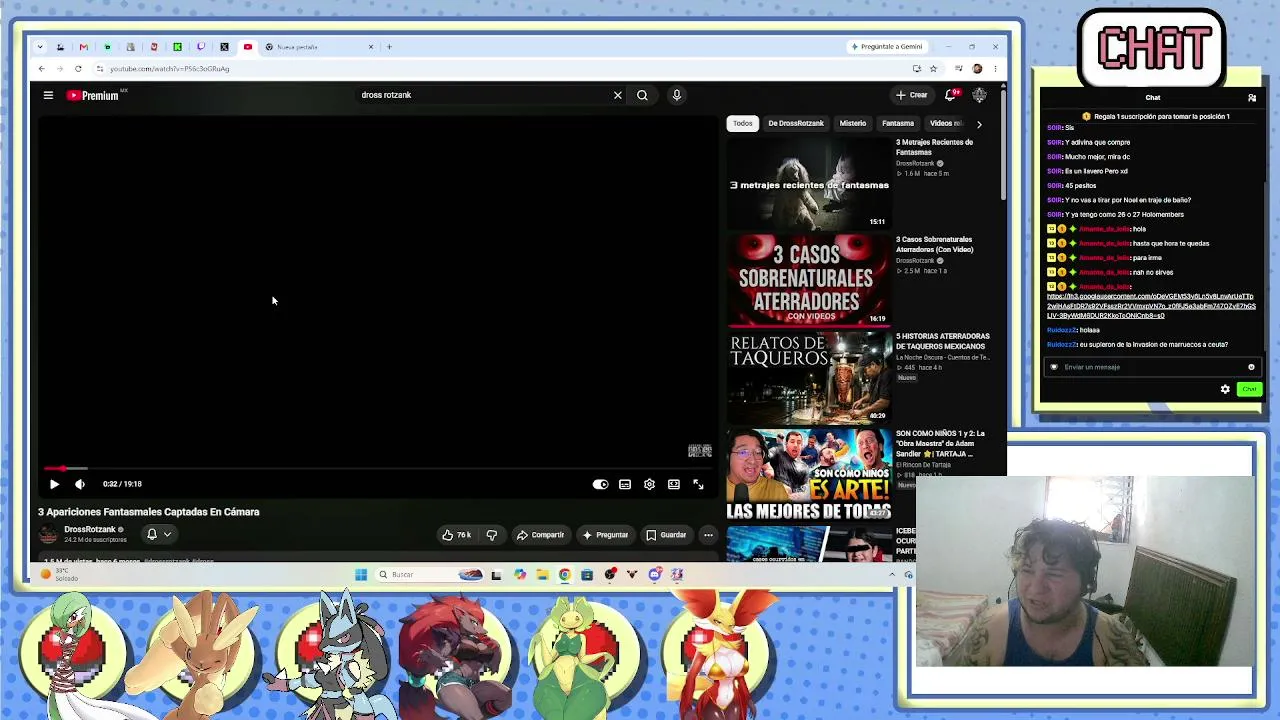Select the Fantasma filter chip

point(898,123)
